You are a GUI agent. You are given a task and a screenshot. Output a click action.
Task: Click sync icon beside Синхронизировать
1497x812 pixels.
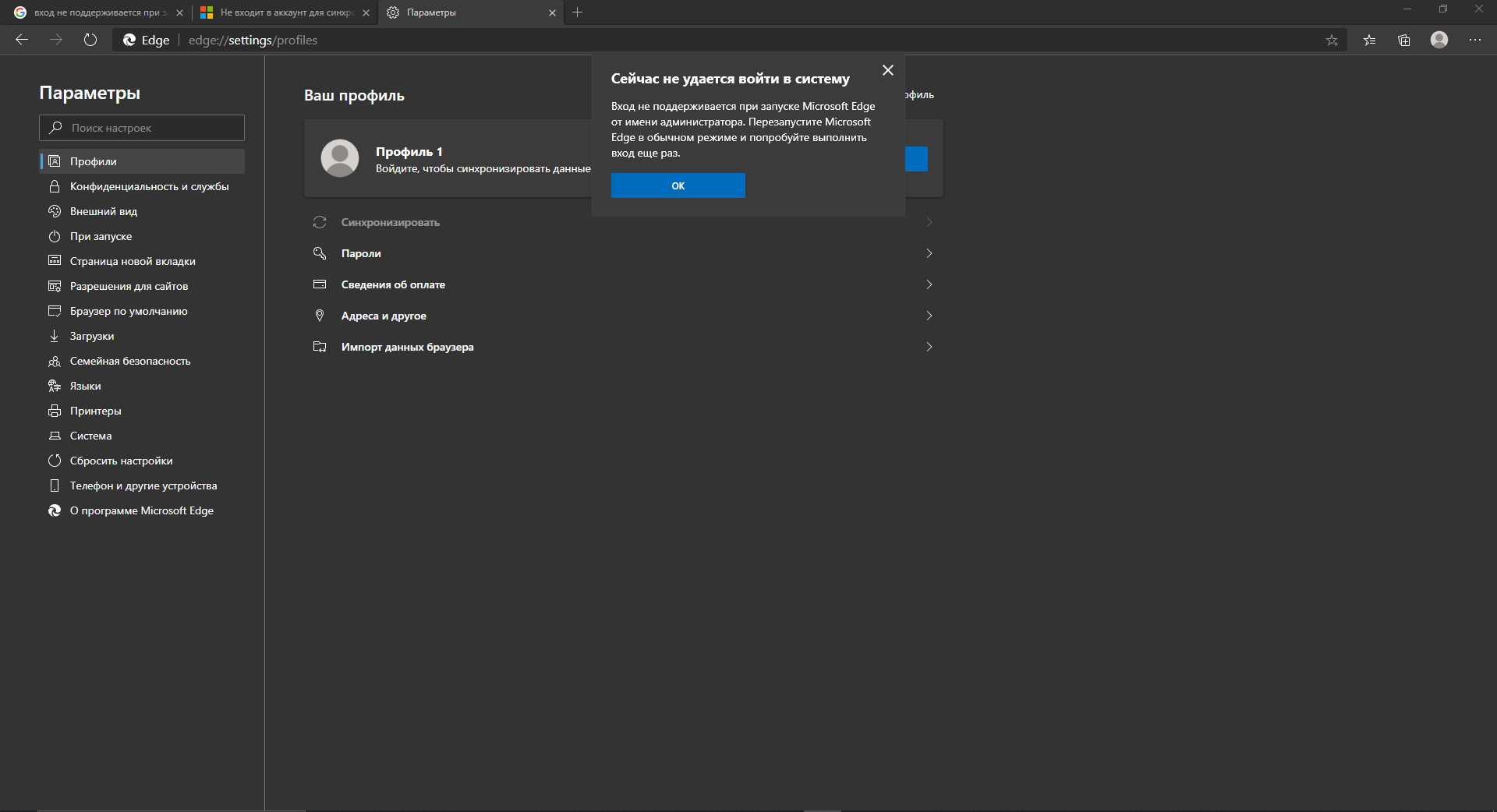pyautogui.click(x=320, y=222)
